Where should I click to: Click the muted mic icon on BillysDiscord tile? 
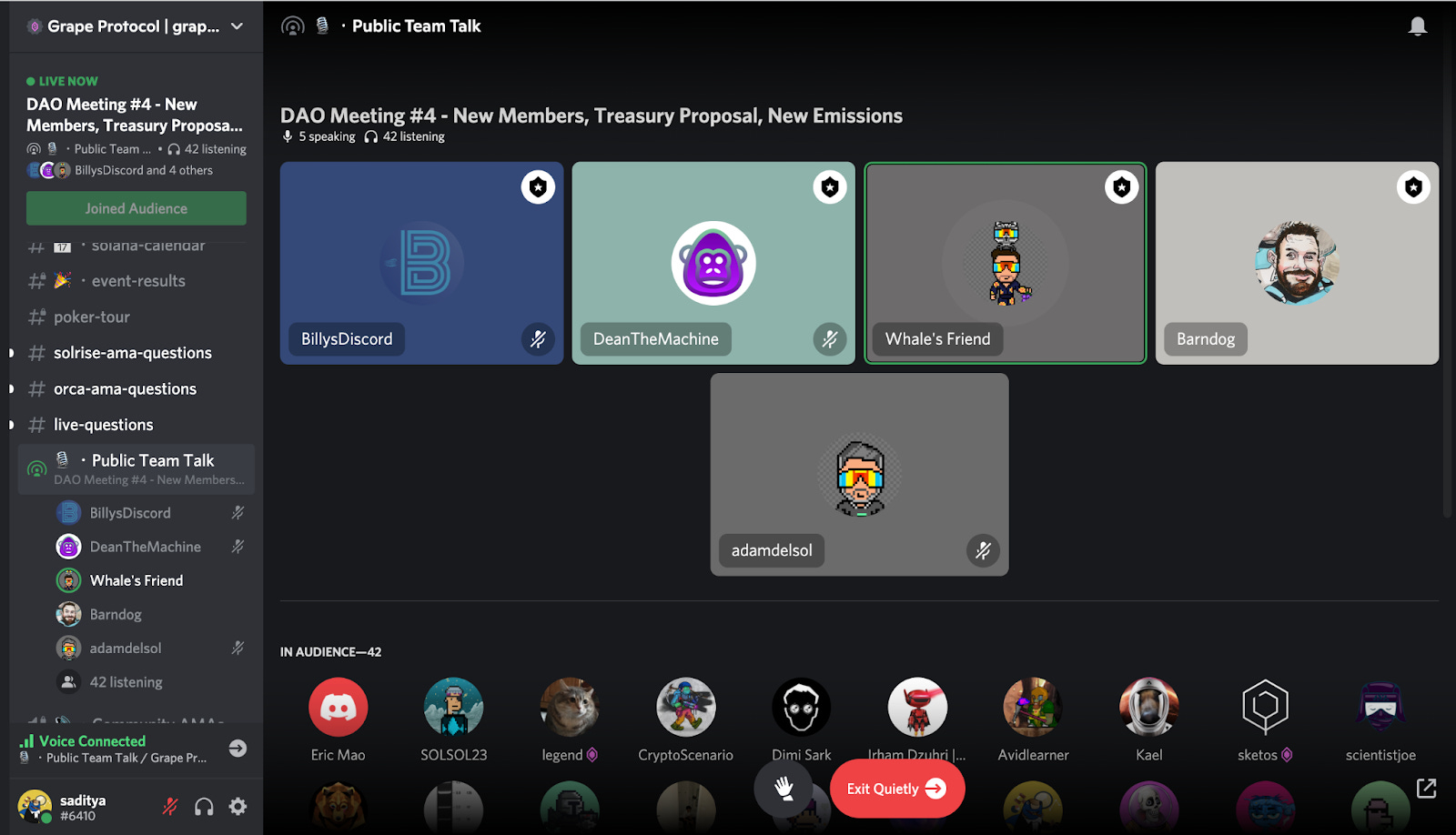click(538, 339)
